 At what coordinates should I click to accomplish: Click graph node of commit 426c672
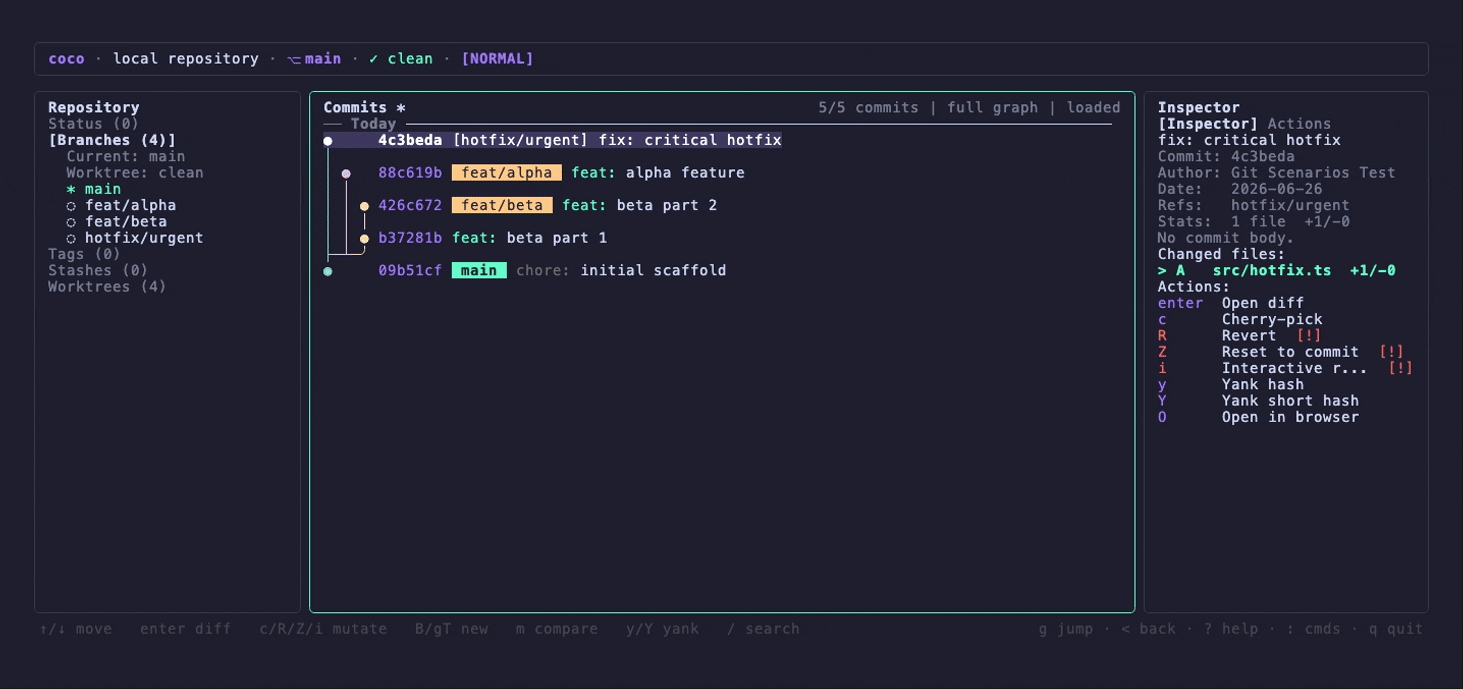[x=364, y=206]
